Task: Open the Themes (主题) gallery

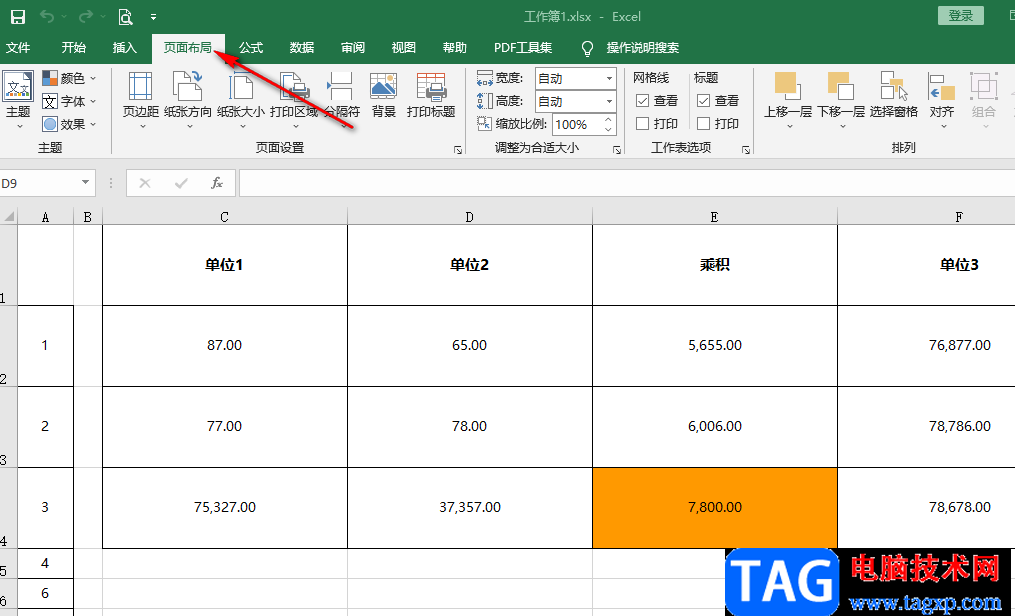Action: (x=18, y=99)
